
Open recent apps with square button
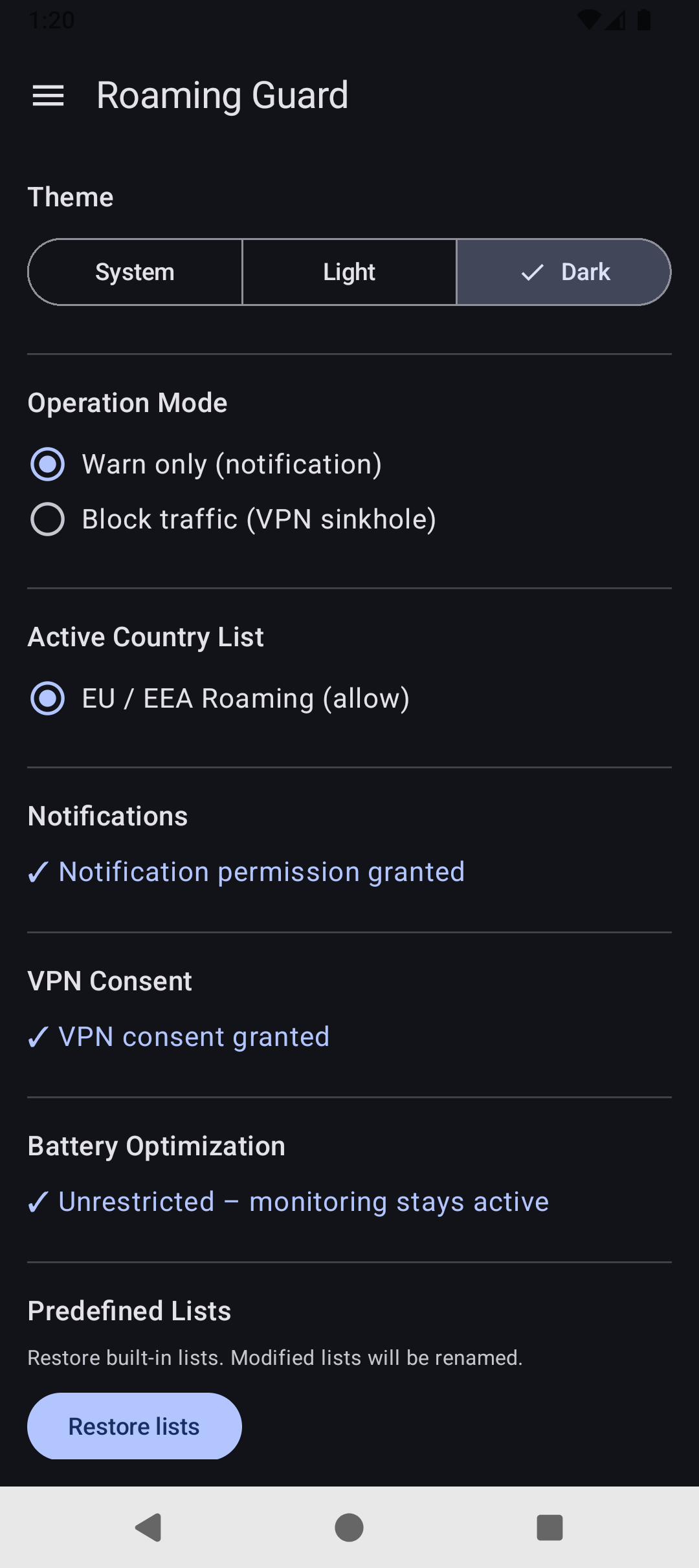point(549,1527)
